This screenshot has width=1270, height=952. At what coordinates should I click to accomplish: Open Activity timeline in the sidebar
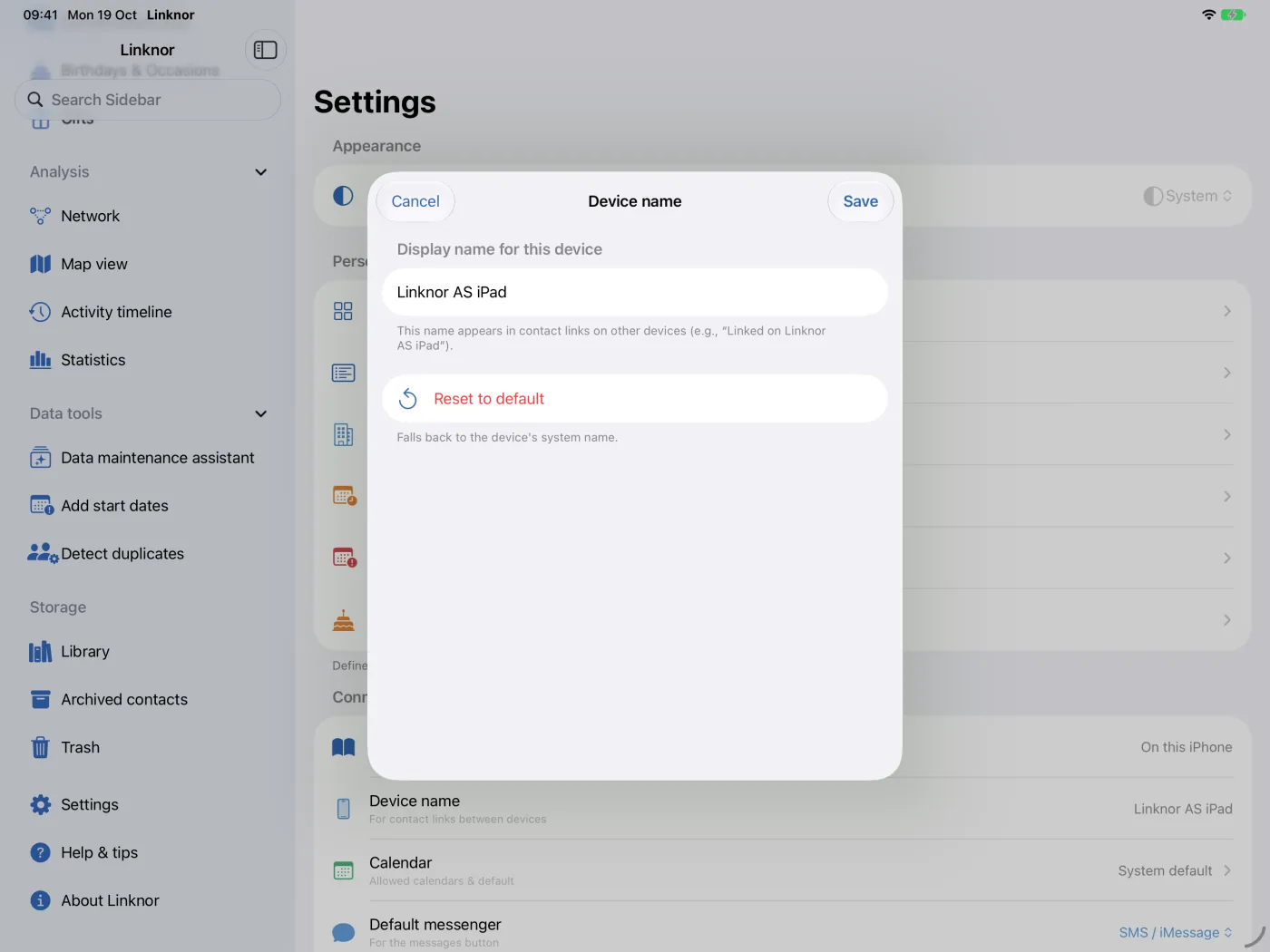pyautogui.click(x=147, y=312)
